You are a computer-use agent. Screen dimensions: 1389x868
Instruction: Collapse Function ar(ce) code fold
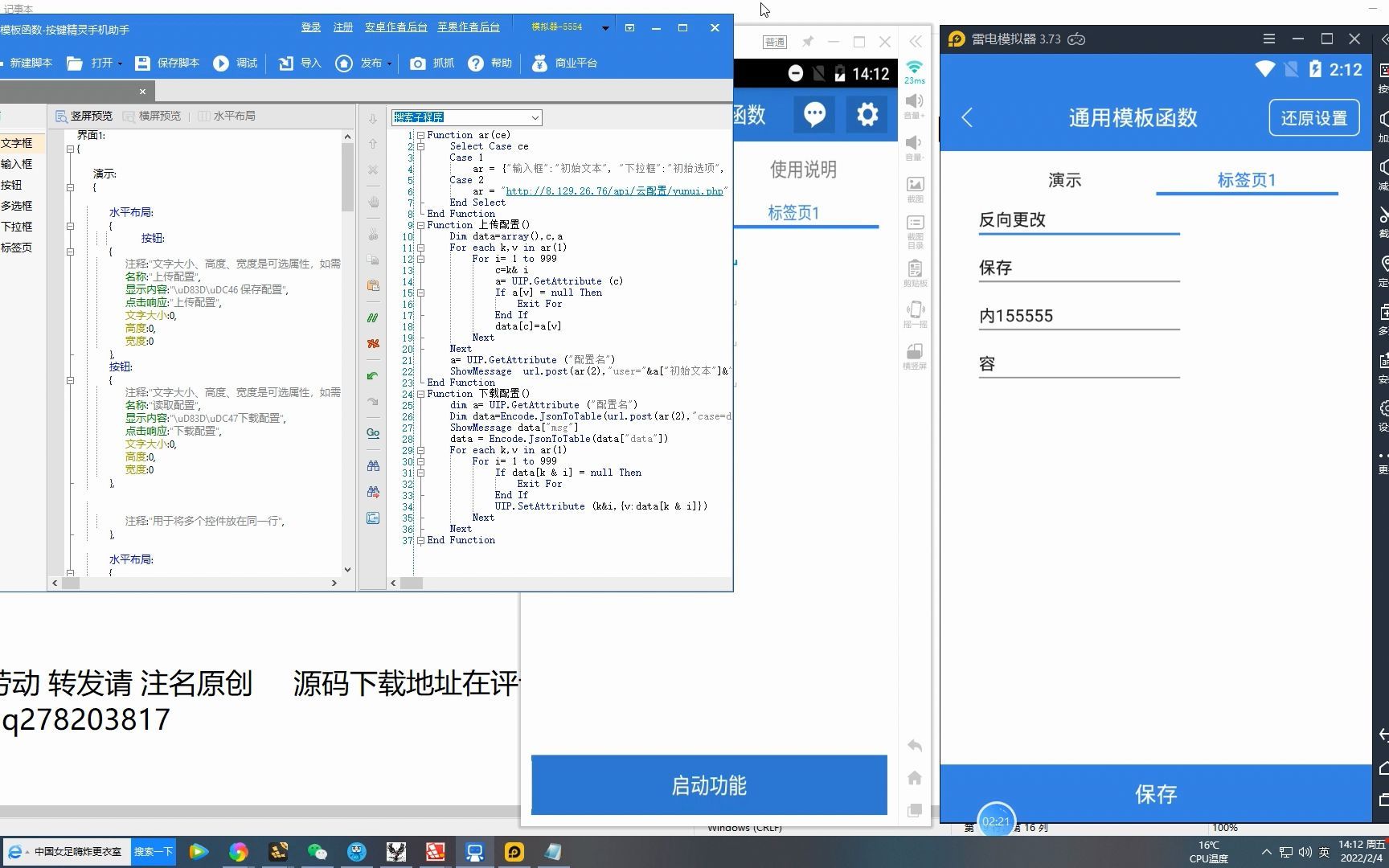420,135
